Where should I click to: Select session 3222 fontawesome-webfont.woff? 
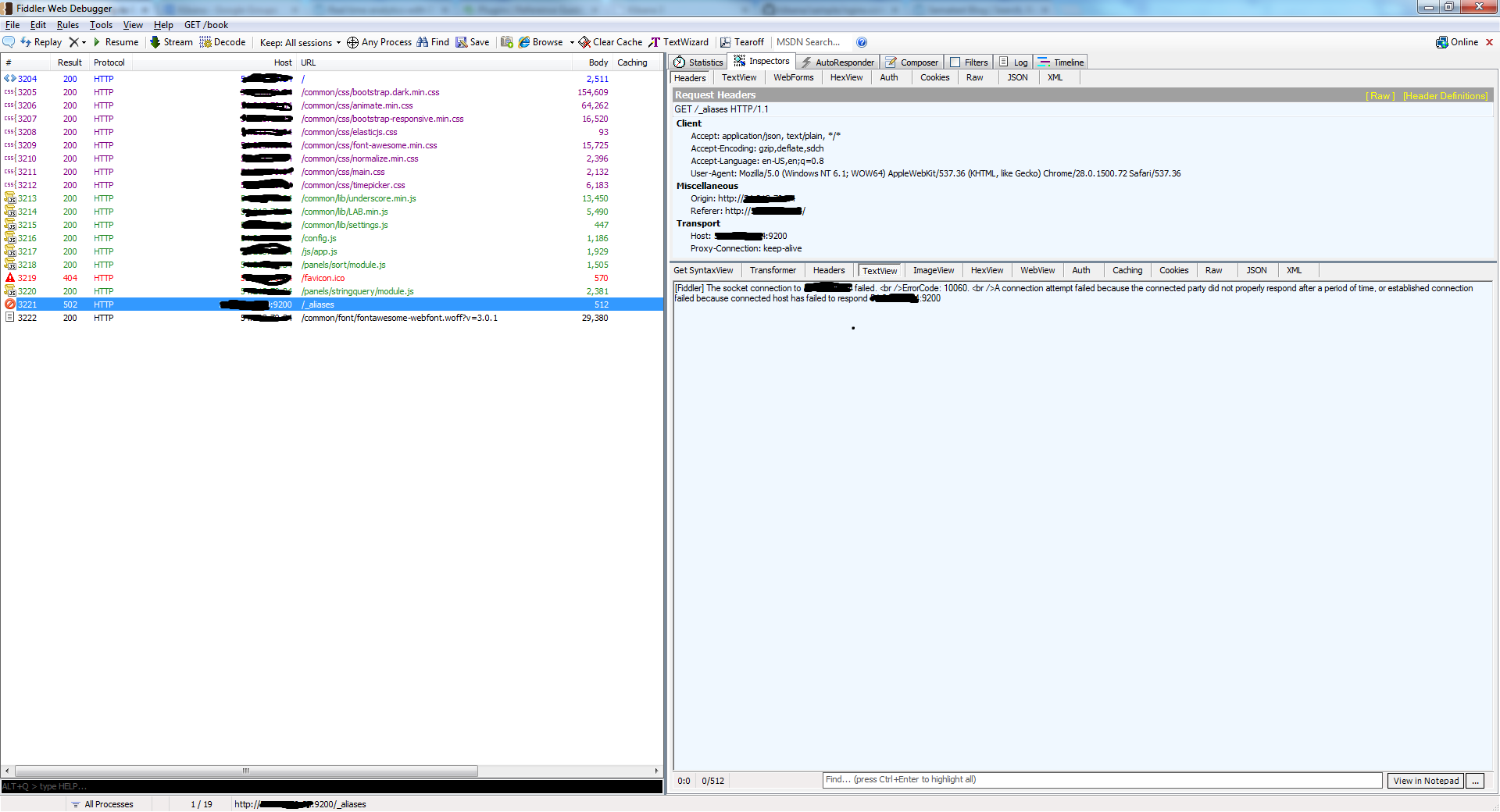point(332,318)
